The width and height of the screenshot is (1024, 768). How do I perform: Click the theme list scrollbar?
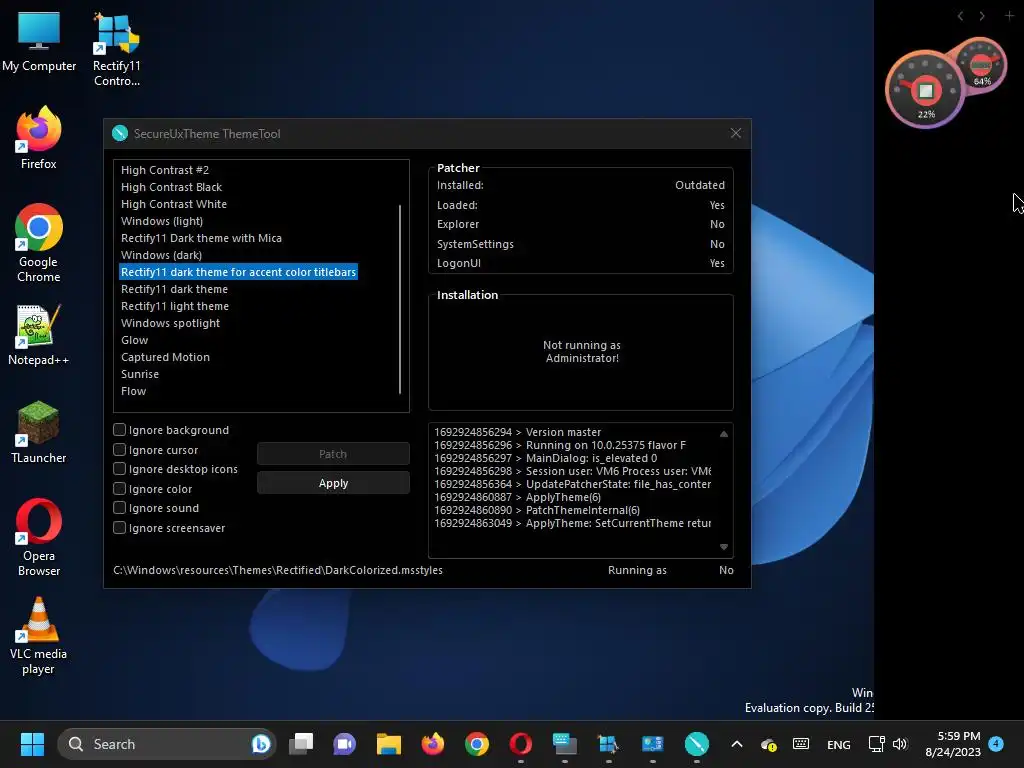coord(400,299)
